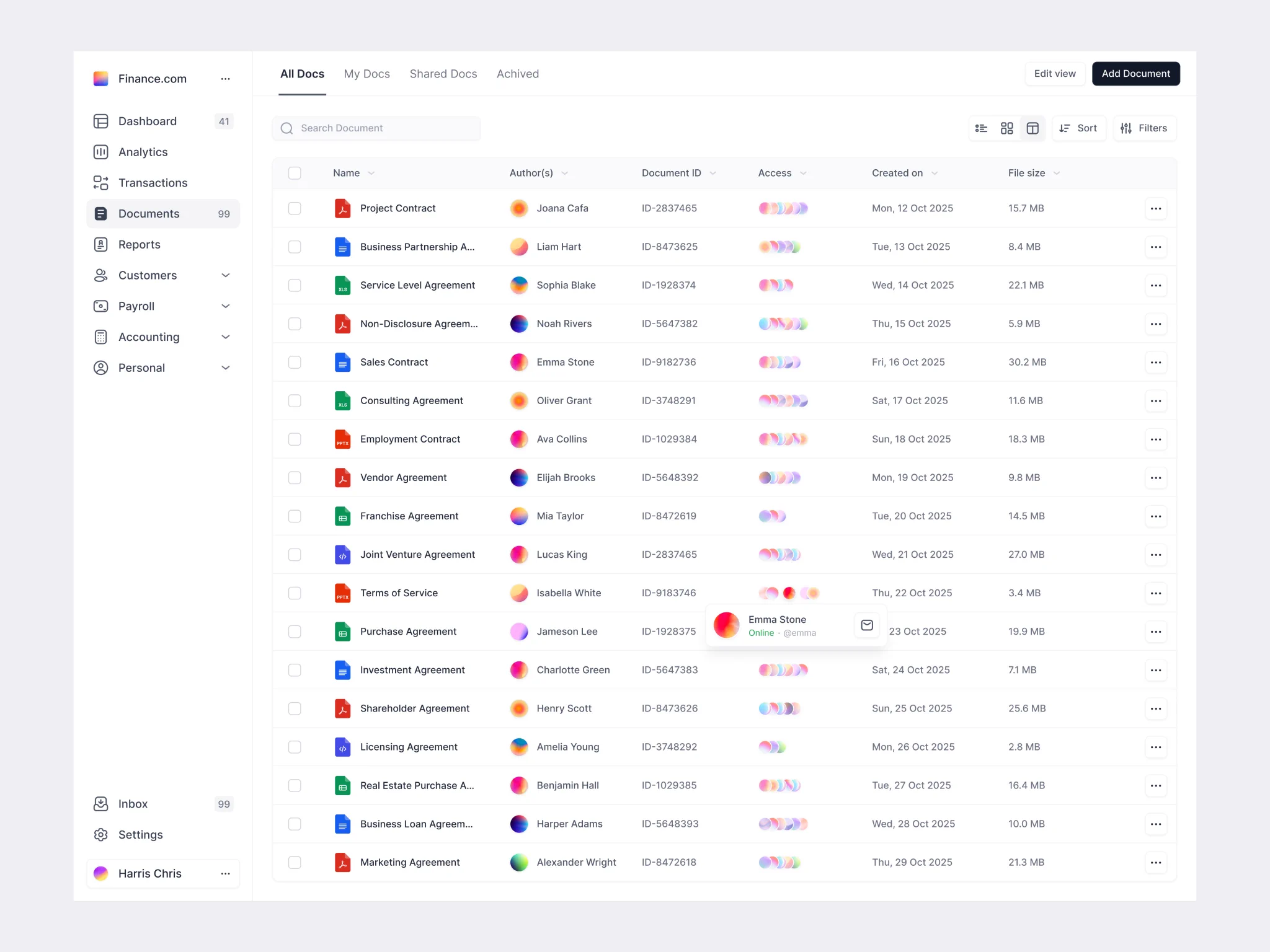The height and width of the screenshot is (952, 1270).
Task: Click the Edit view button
Action: point(1055,74)
